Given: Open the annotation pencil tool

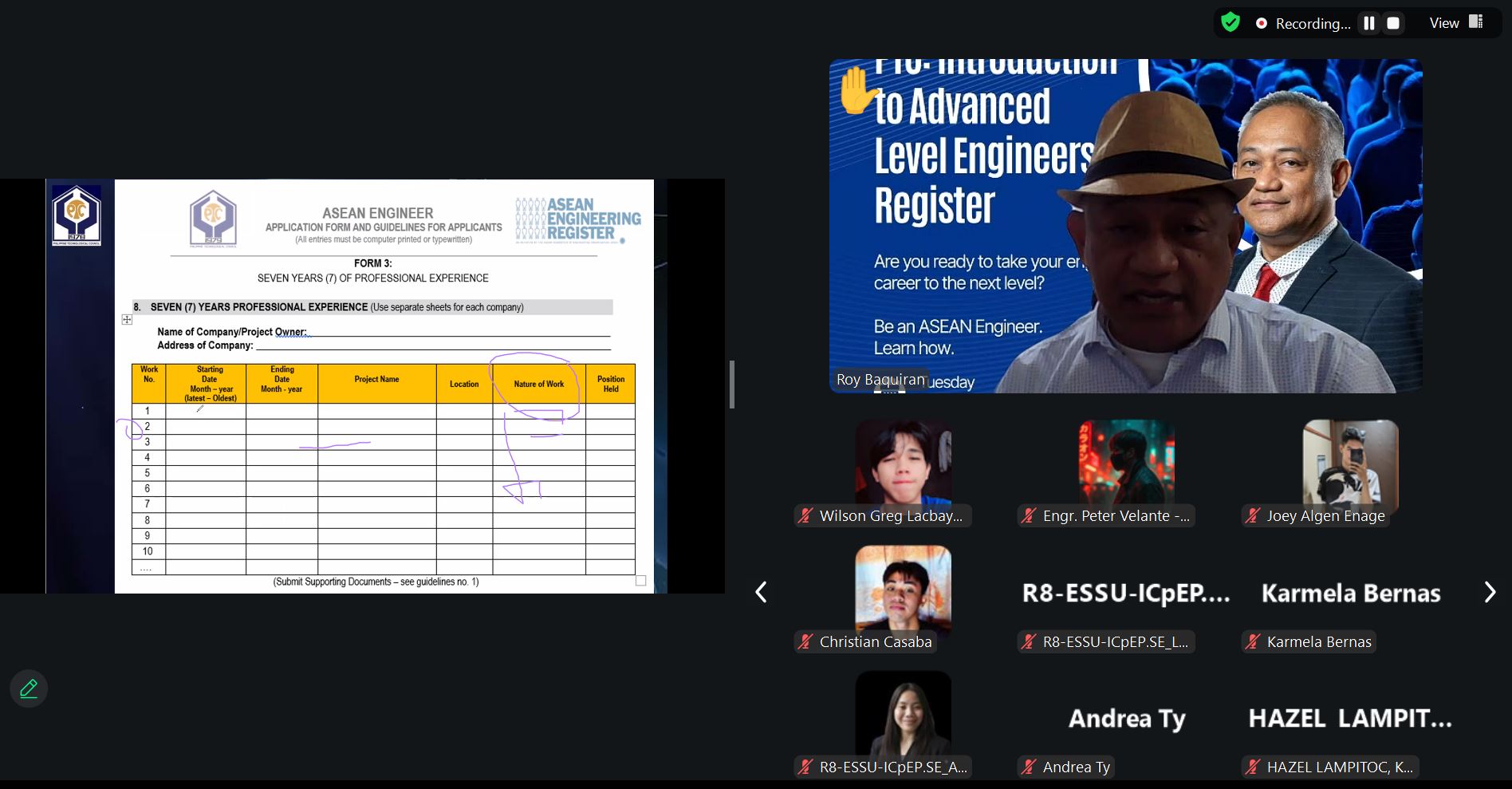Looking at the screenshot, I should [x=29, y=688].
